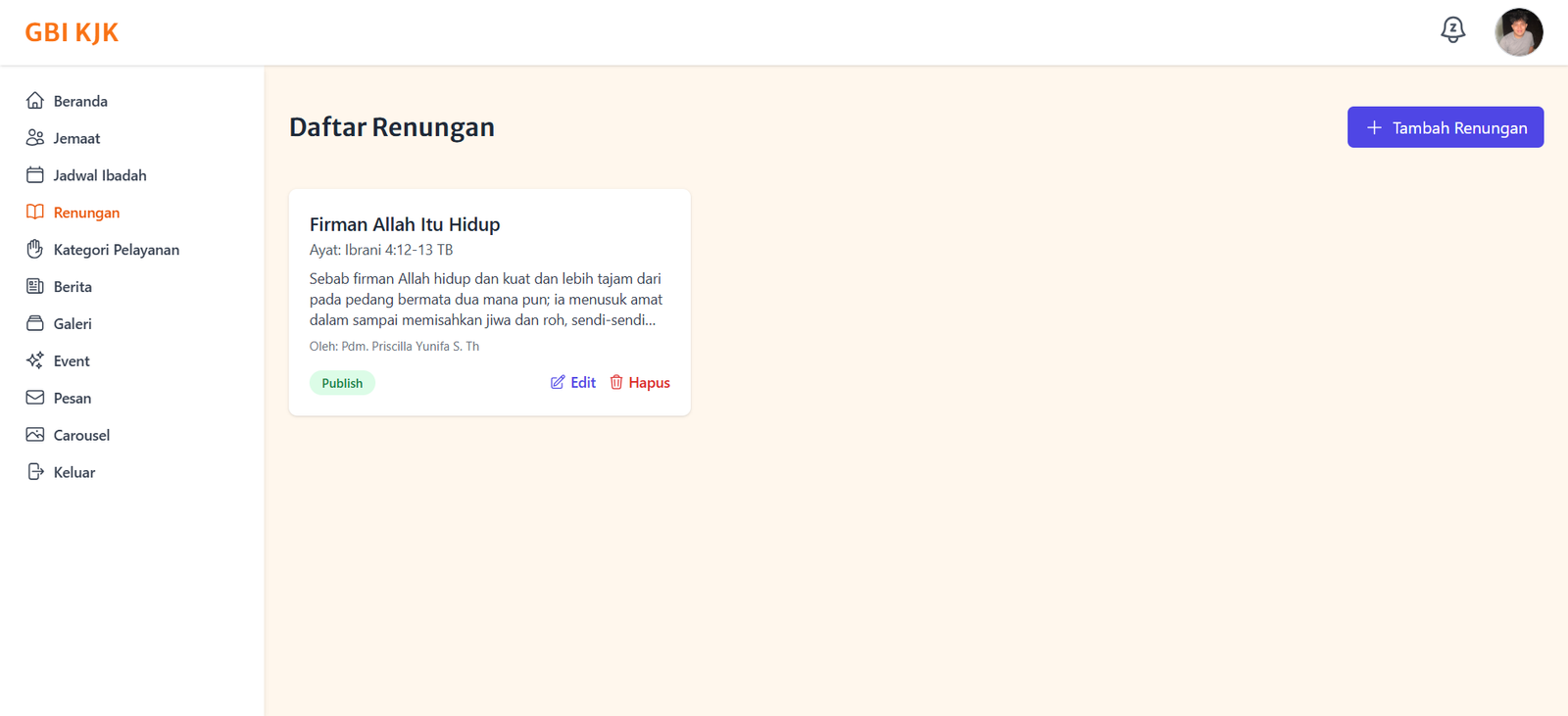The image size is (1568, 716).
Task: Open the Renungan menu item
Action: [x=86, y=213]
